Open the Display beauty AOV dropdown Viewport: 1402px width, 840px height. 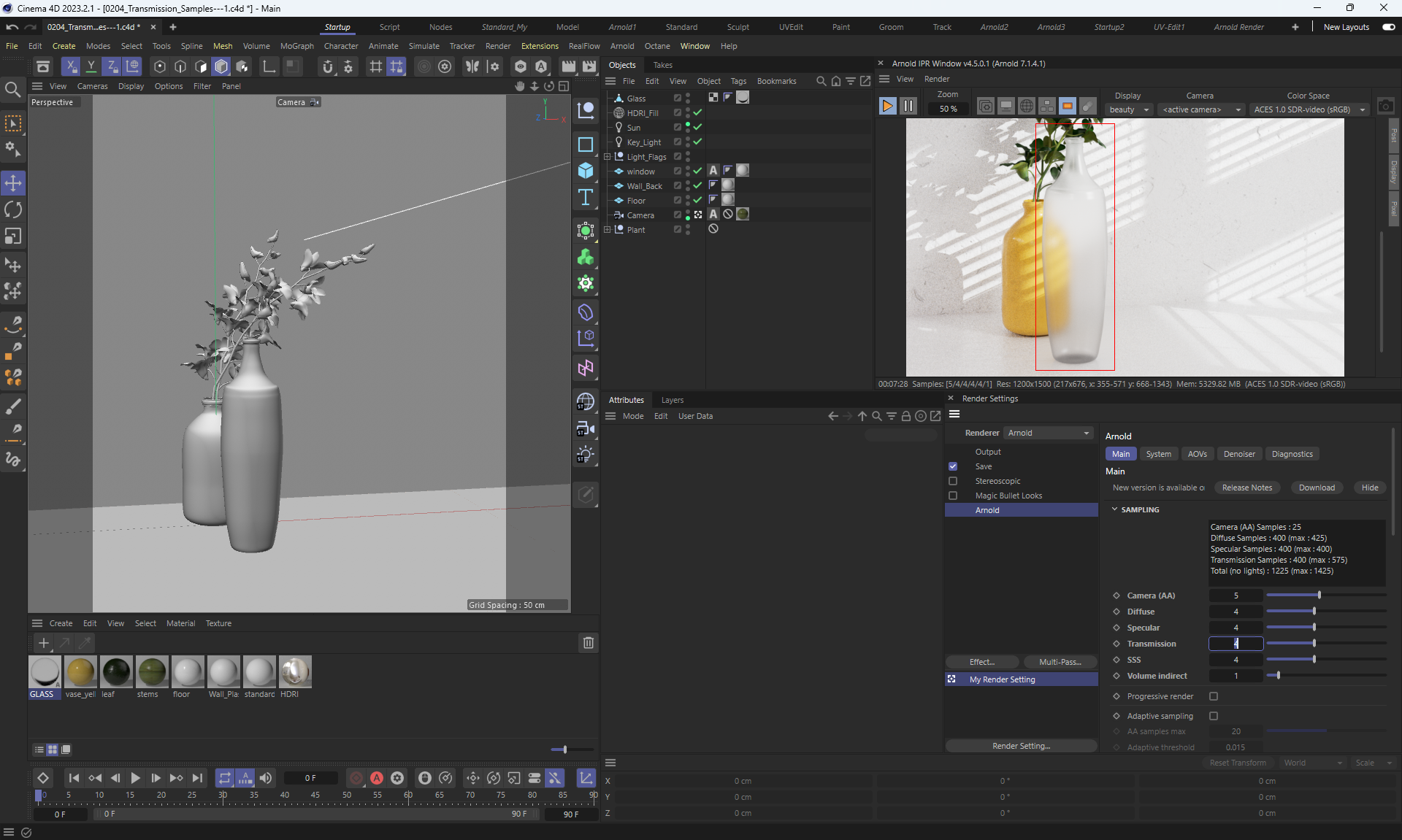coord(1128,109)
